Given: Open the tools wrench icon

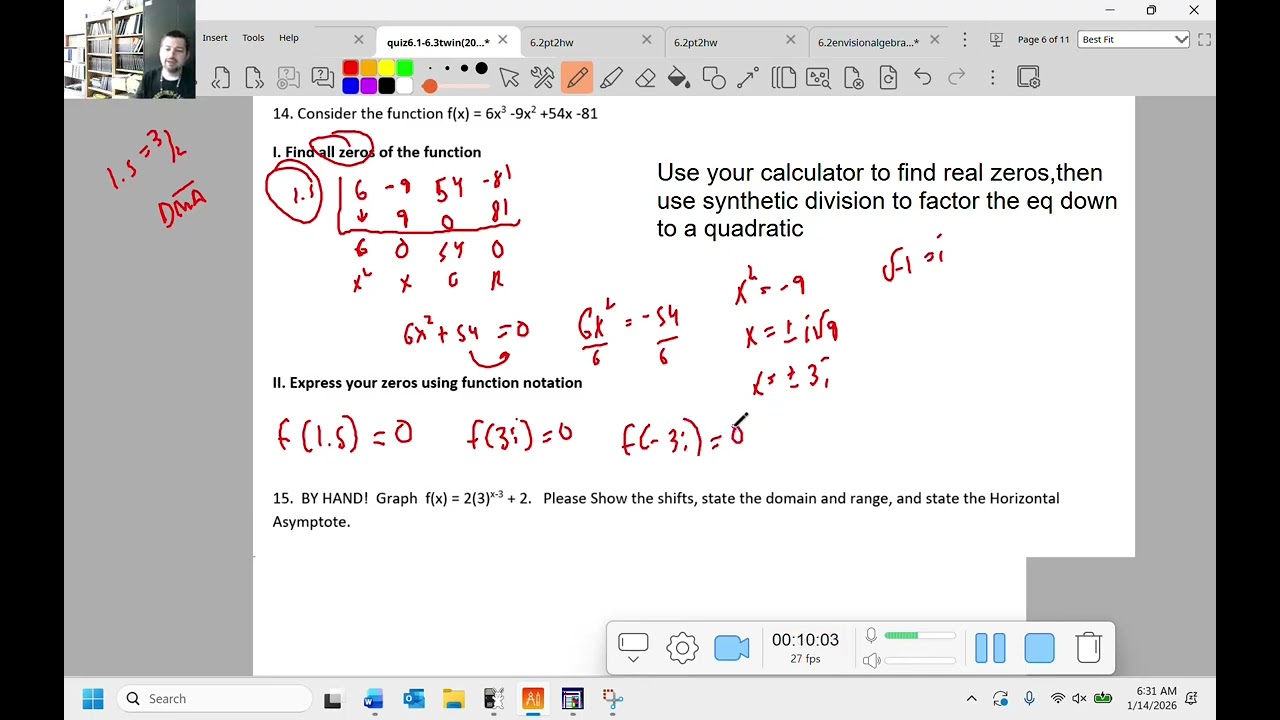Looking at the screenshot, I should pos(542,78).
